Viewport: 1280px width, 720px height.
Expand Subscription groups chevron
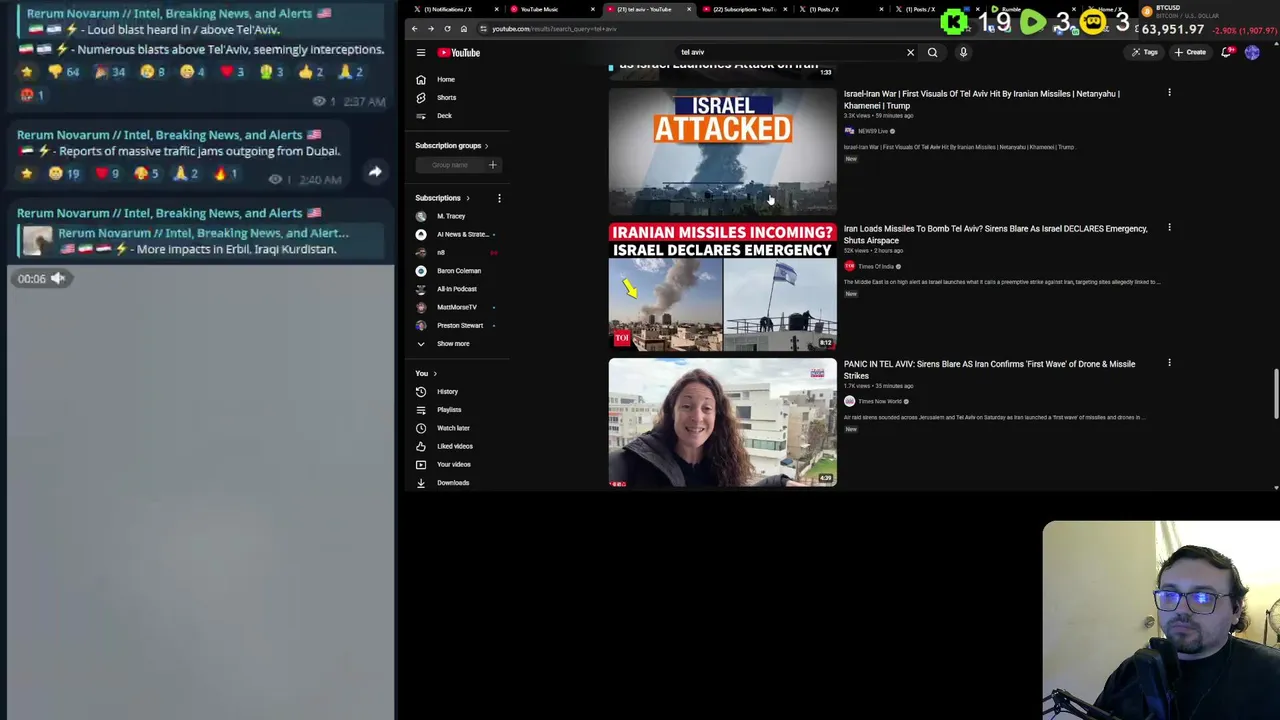click(x=486, y=146)
